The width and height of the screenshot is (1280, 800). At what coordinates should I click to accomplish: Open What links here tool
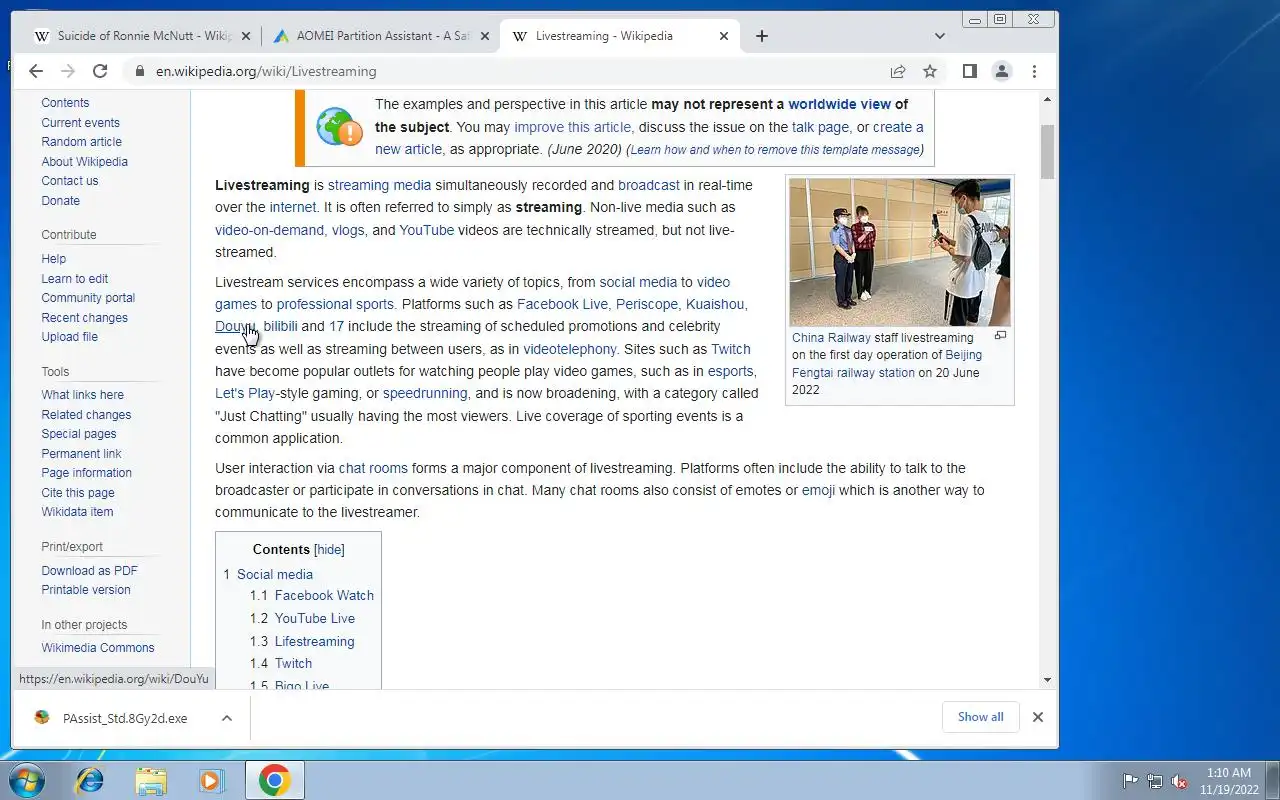tap(82, 395)
